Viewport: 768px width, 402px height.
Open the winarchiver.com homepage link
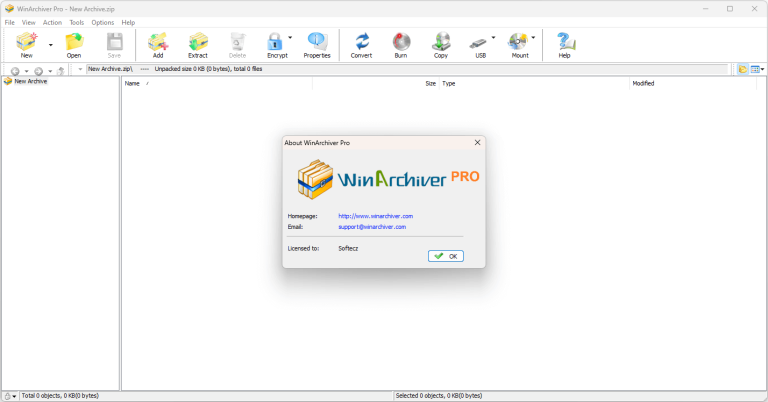[375, 216]
